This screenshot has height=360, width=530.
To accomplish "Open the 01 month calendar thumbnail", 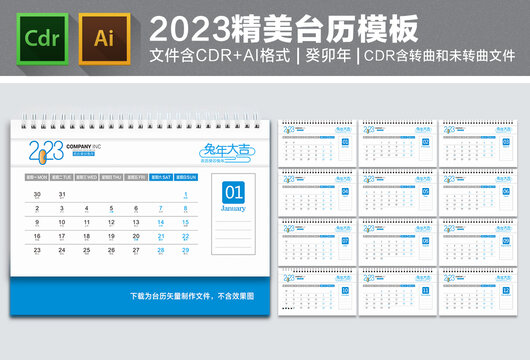I will tap(317, 143).
